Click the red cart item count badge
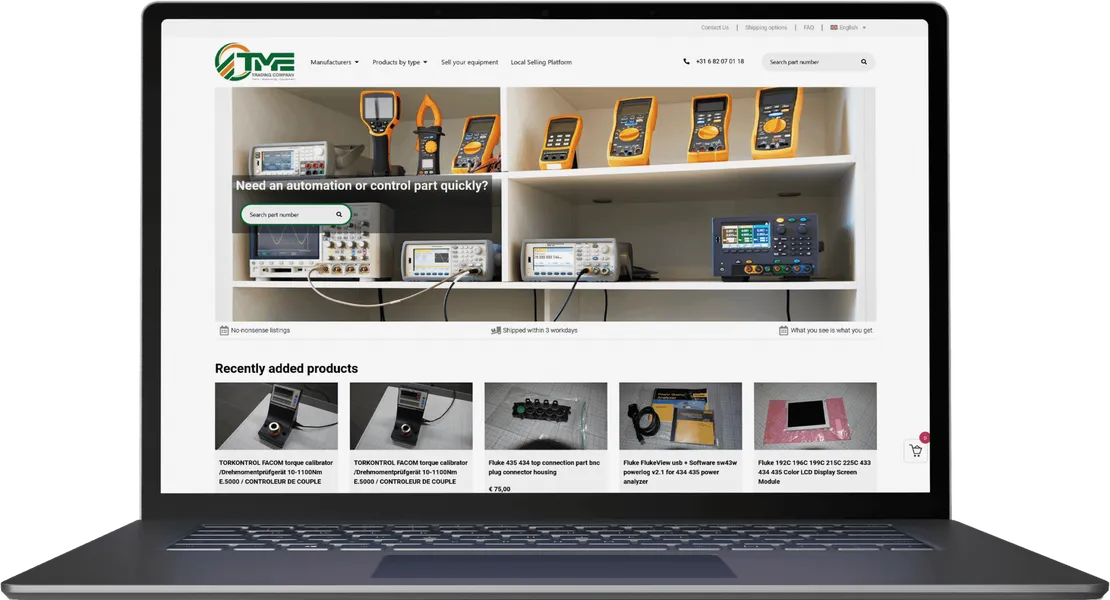The height and width of the screenshot is (600, 1110). coord(924,438)
